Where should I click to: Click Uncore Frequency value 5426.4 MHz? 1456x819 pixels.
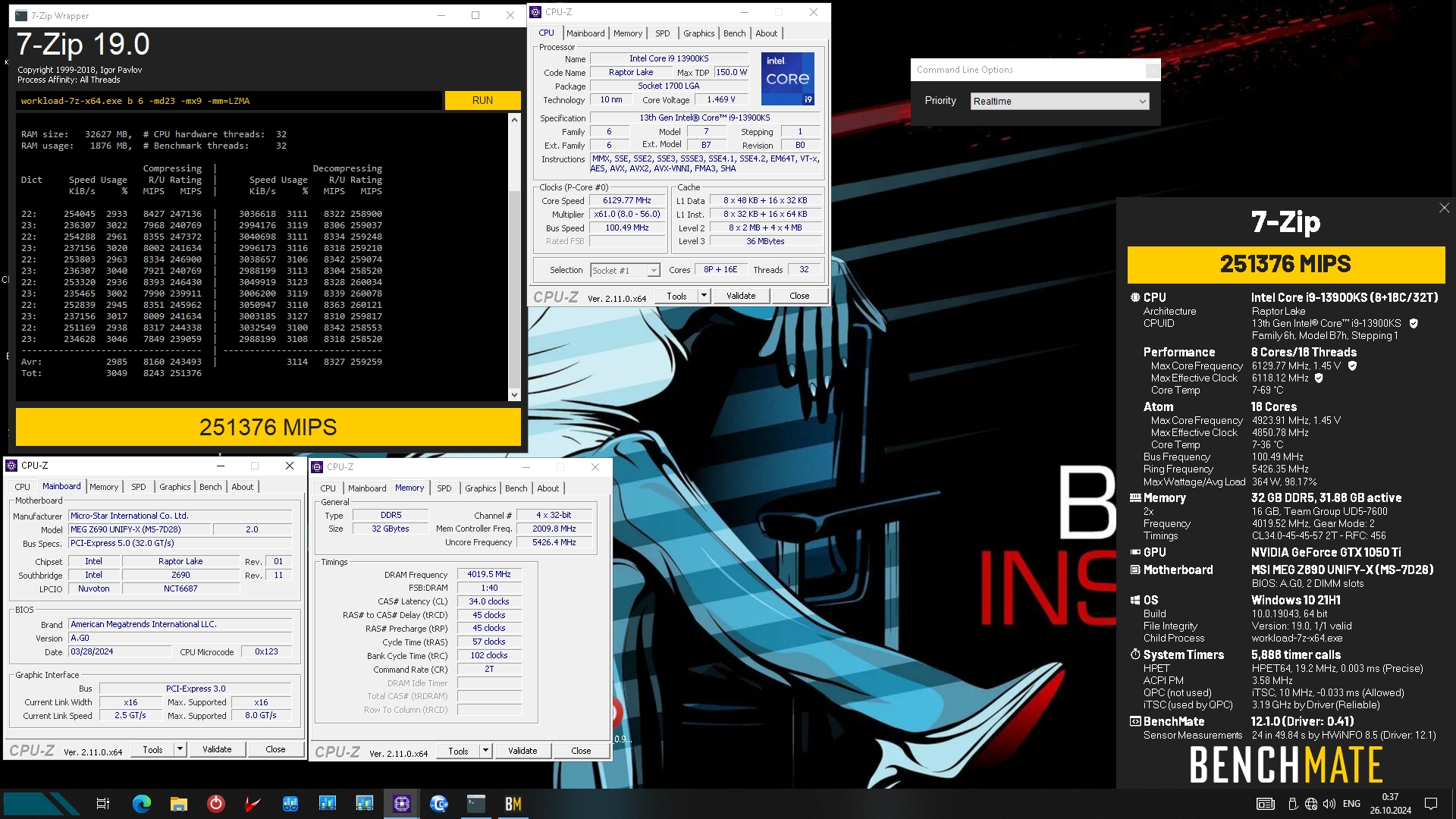click(x=554, y=542)
